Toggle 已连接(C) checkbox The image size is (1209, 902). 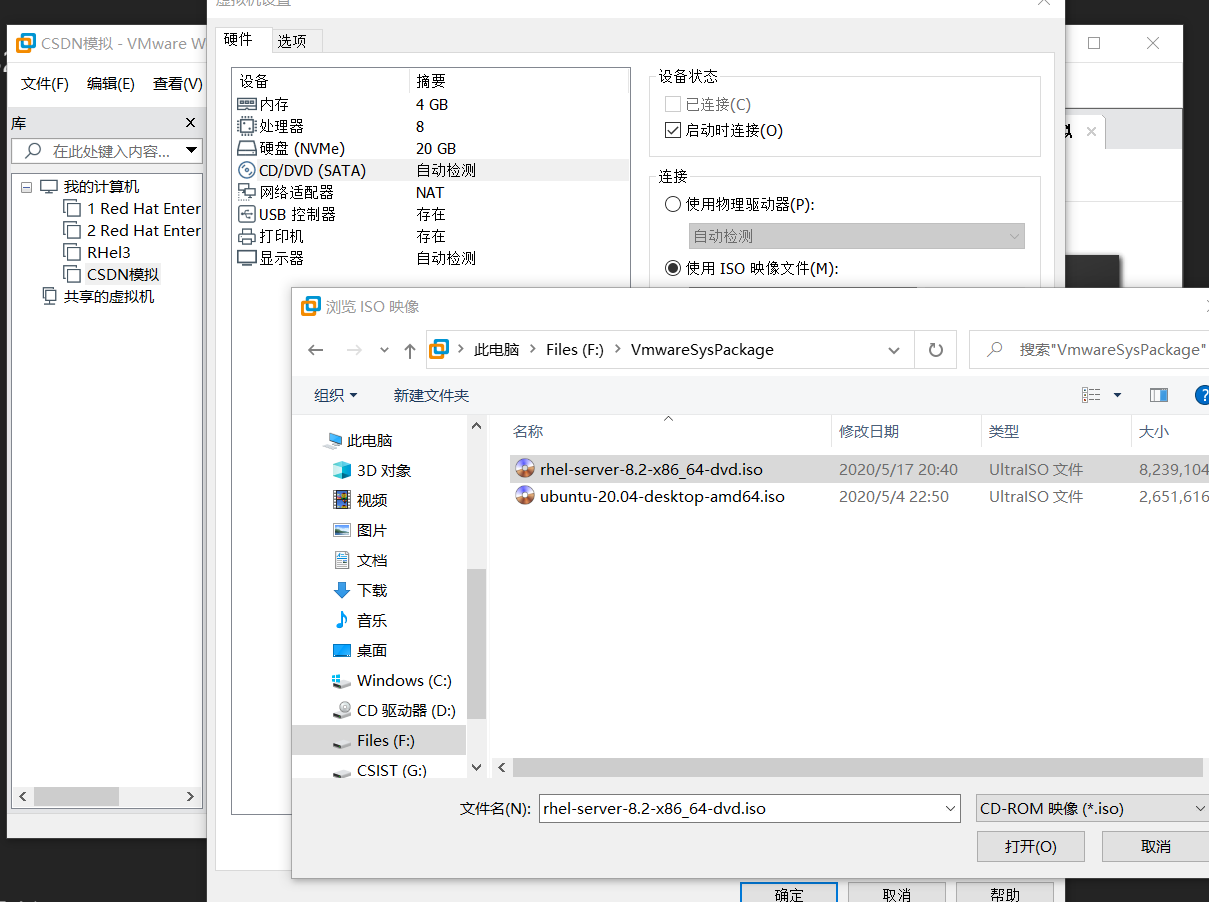click(673, 104)
